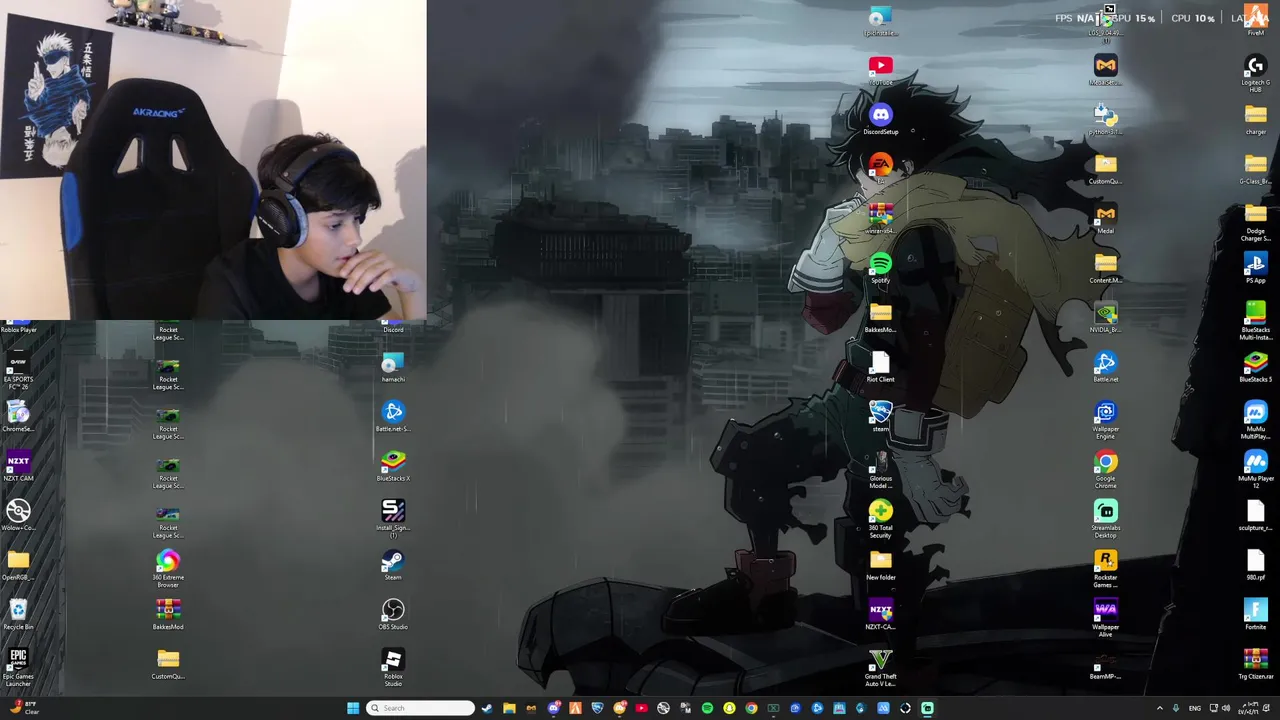The width and height of the screenshot is (1280, 720).
Task: Open File Explorer from the taskbar
Action: tap(509, 708)
